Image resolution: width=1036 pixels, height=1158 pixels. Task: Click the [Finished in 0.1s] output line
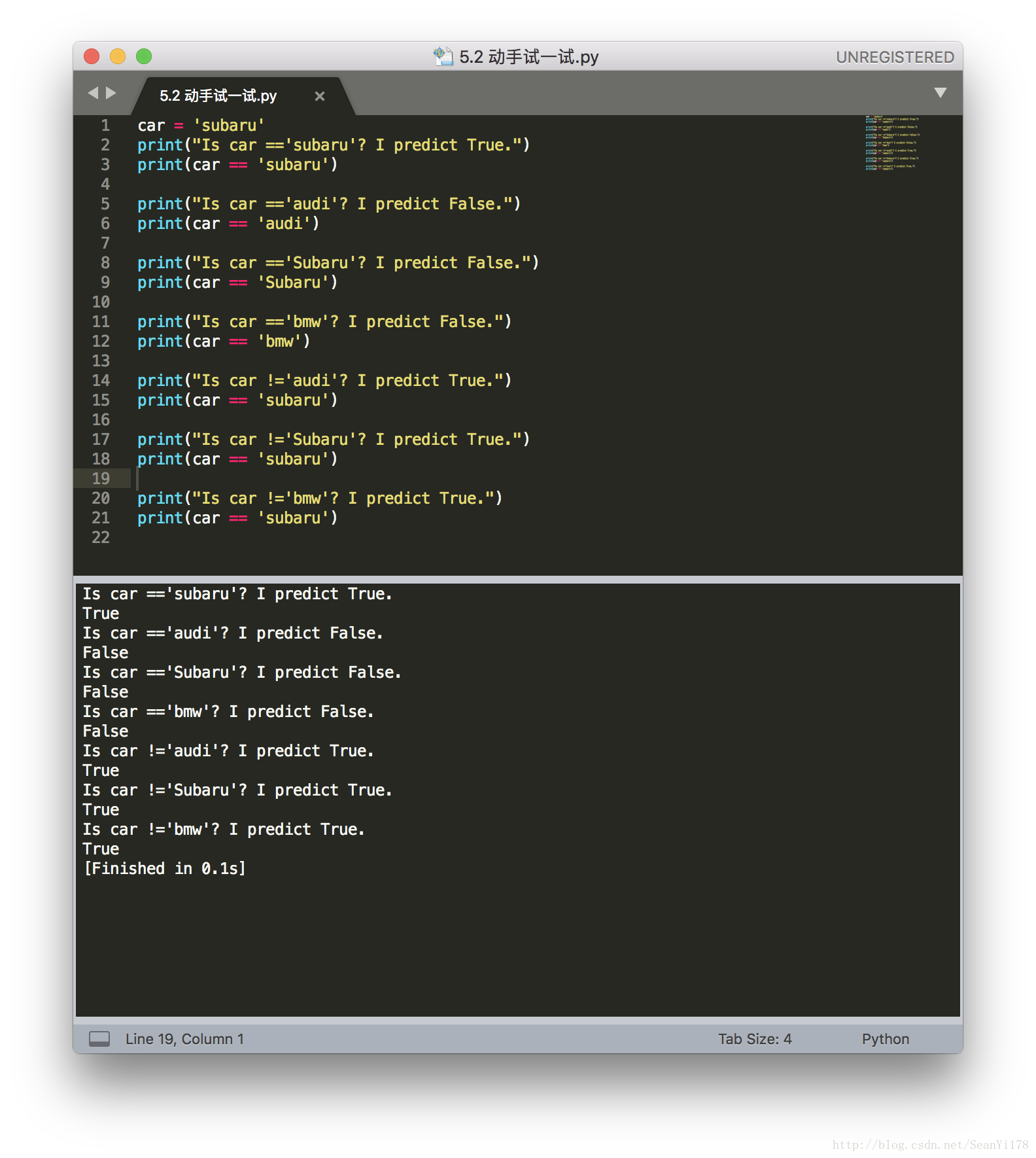pos(165,868)
